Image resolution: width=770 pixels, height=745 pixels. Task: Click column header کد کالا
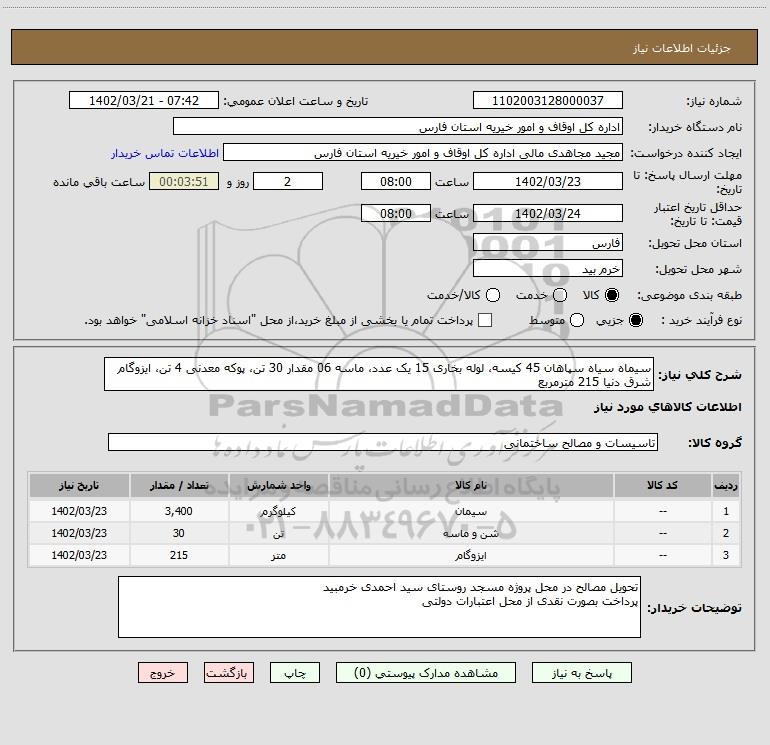pyautogui.click(x=662, y=486)
